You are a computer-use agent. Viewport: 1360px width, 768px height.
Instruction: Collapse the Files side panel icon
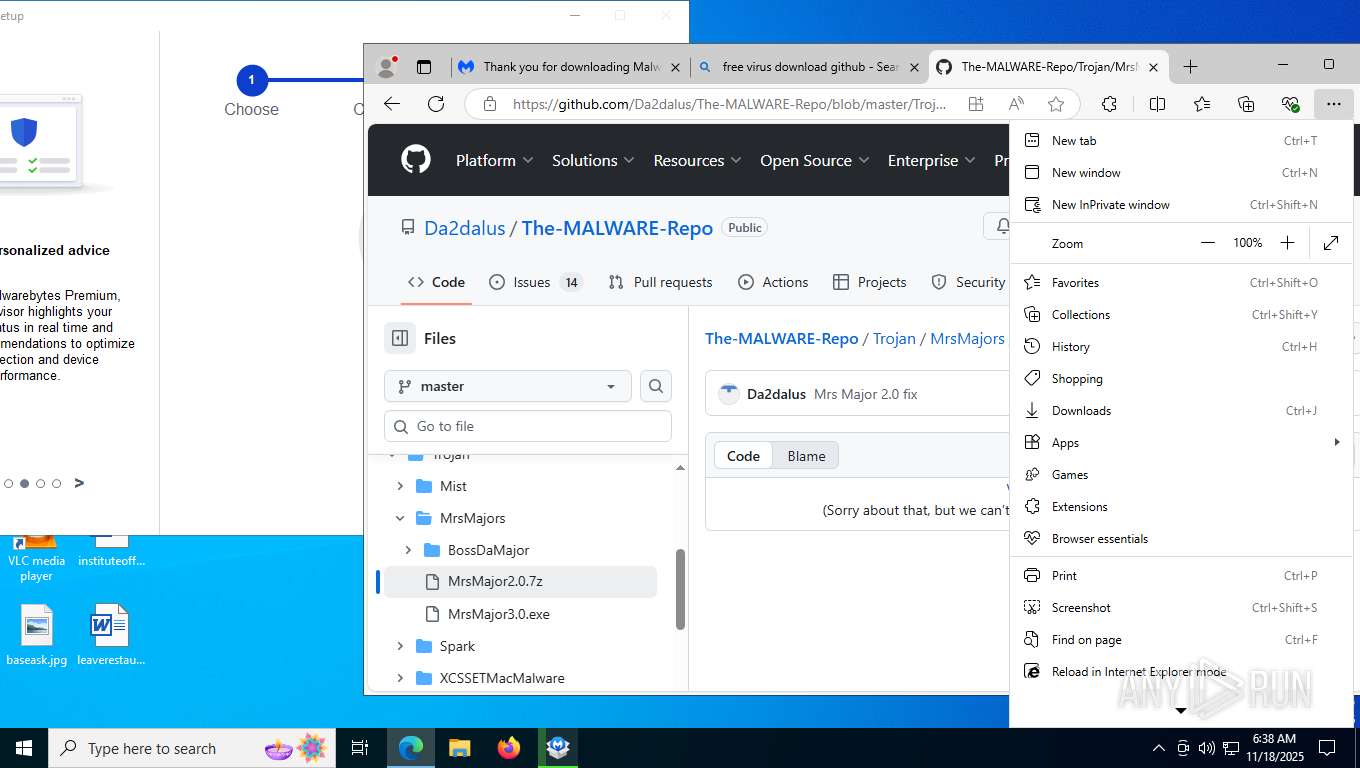tap(400, 338)
